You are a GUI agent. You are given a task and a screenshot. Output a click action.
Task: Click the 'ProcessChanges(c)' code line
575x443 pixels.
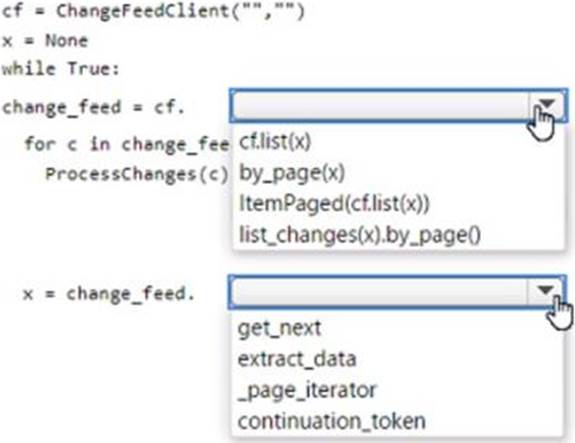click(x=137, y=174)
